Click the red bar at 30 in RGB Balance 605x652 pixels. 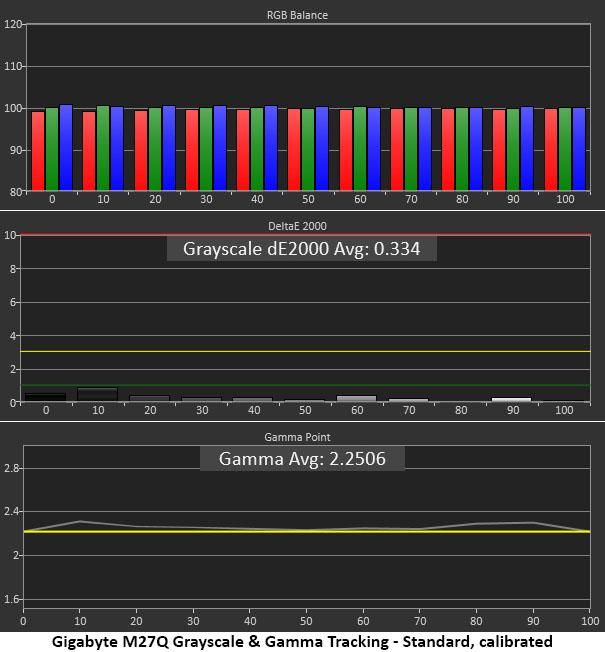point(192,151)
